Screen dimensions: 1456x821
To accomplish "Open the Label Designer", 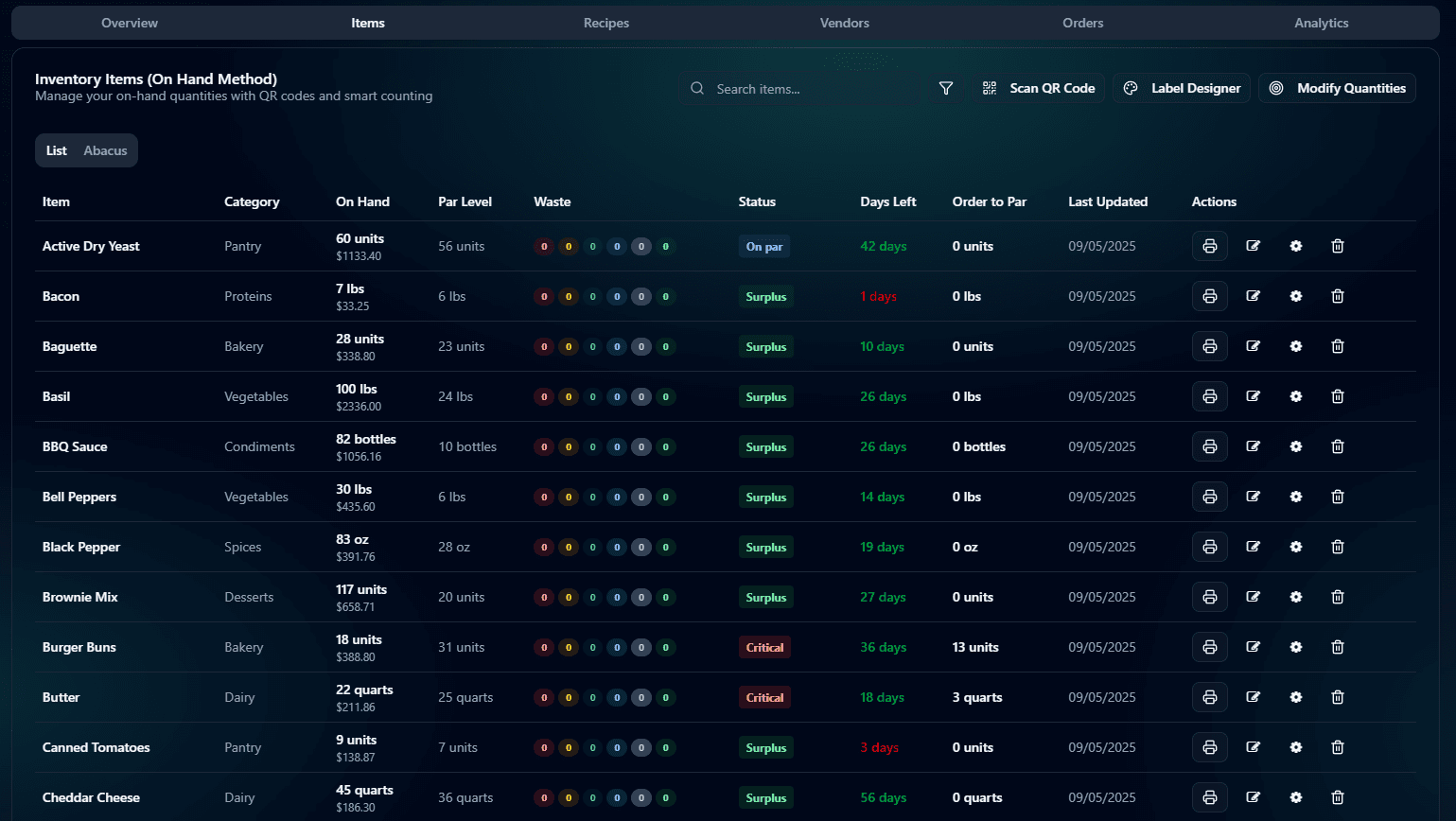I will [x=1182, y=88].
